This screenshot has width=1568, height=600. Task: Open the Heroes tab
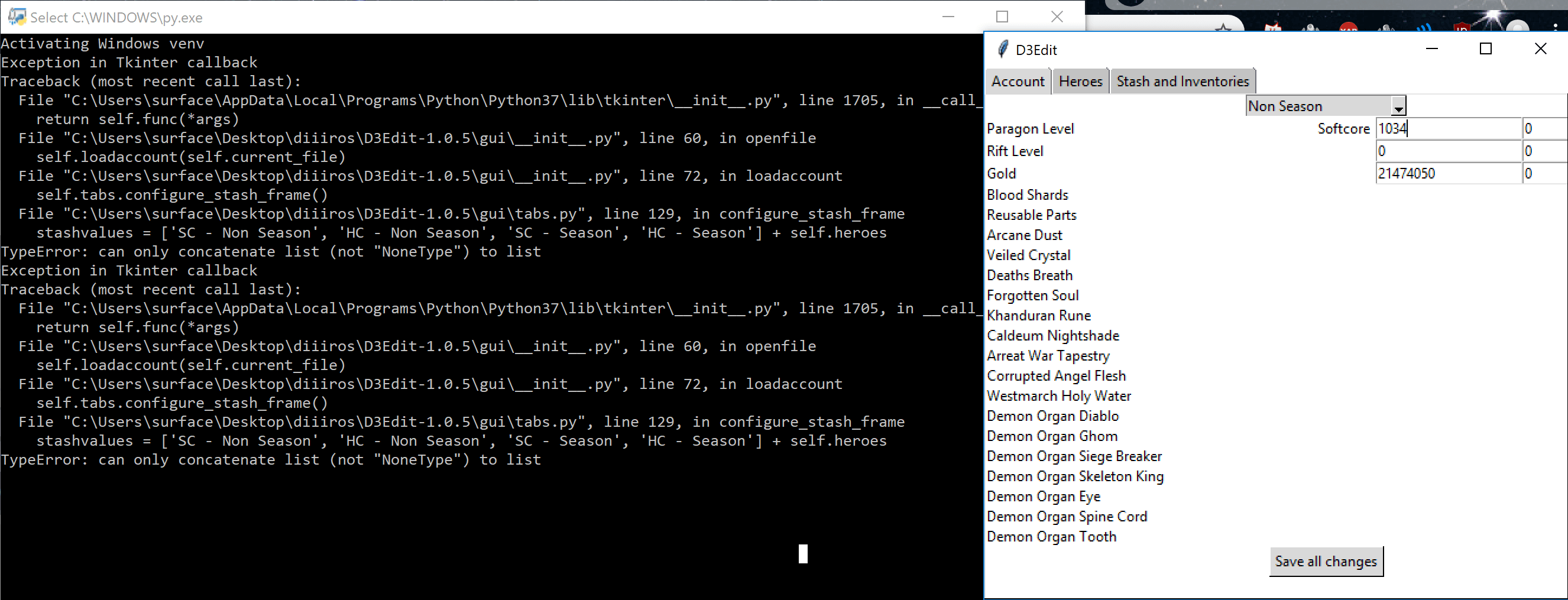pyautogui.click(x=1080, y=82)
